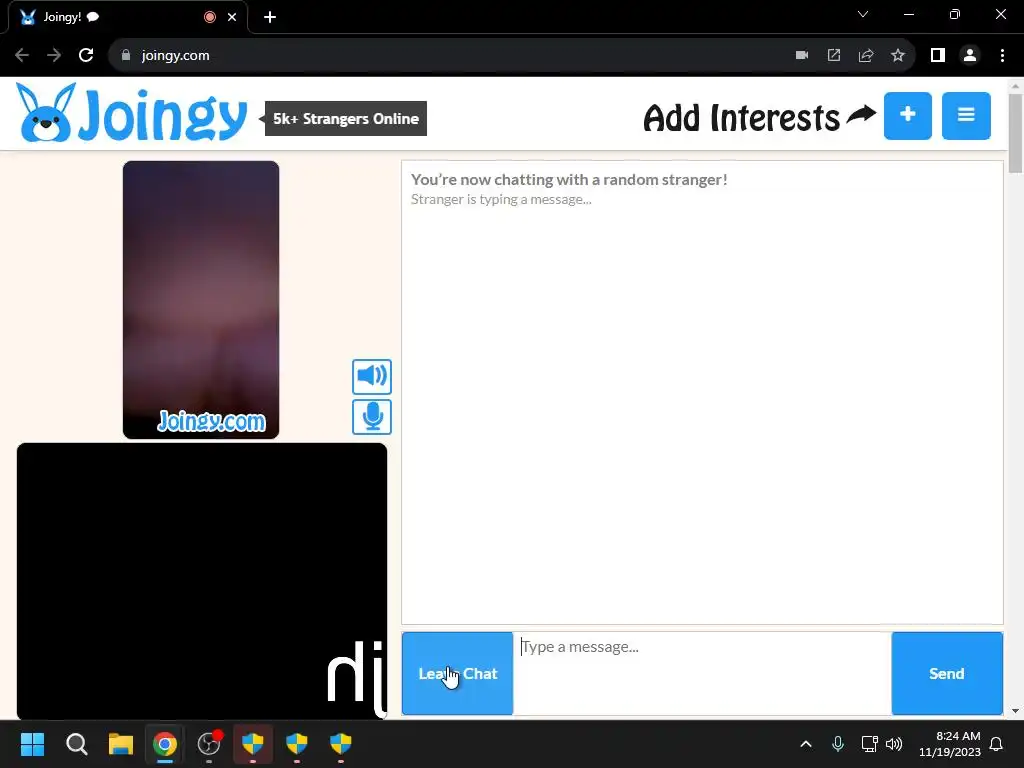The image size is (1024, 768).
Task: Select the stranger's video feed
Action: pos(201,300)
